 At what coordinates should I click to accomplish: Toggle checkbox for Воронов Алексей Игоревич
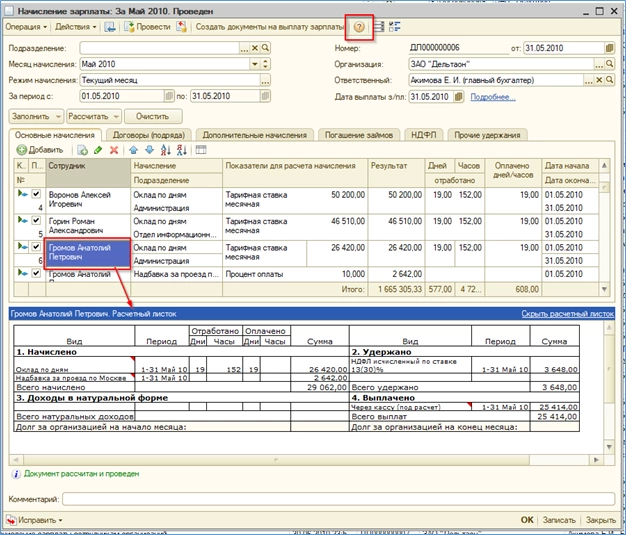pos(36,193)
